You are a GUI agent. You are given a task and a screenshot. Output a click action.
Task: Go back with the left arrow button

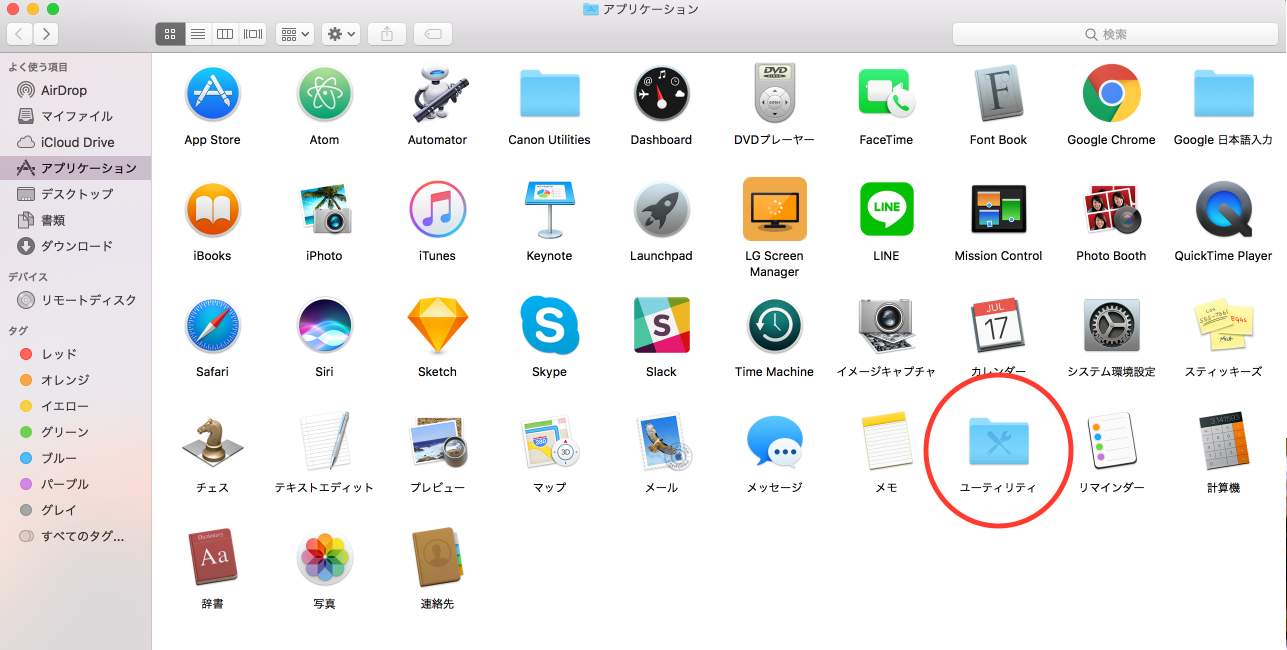[x=20, y=34]
